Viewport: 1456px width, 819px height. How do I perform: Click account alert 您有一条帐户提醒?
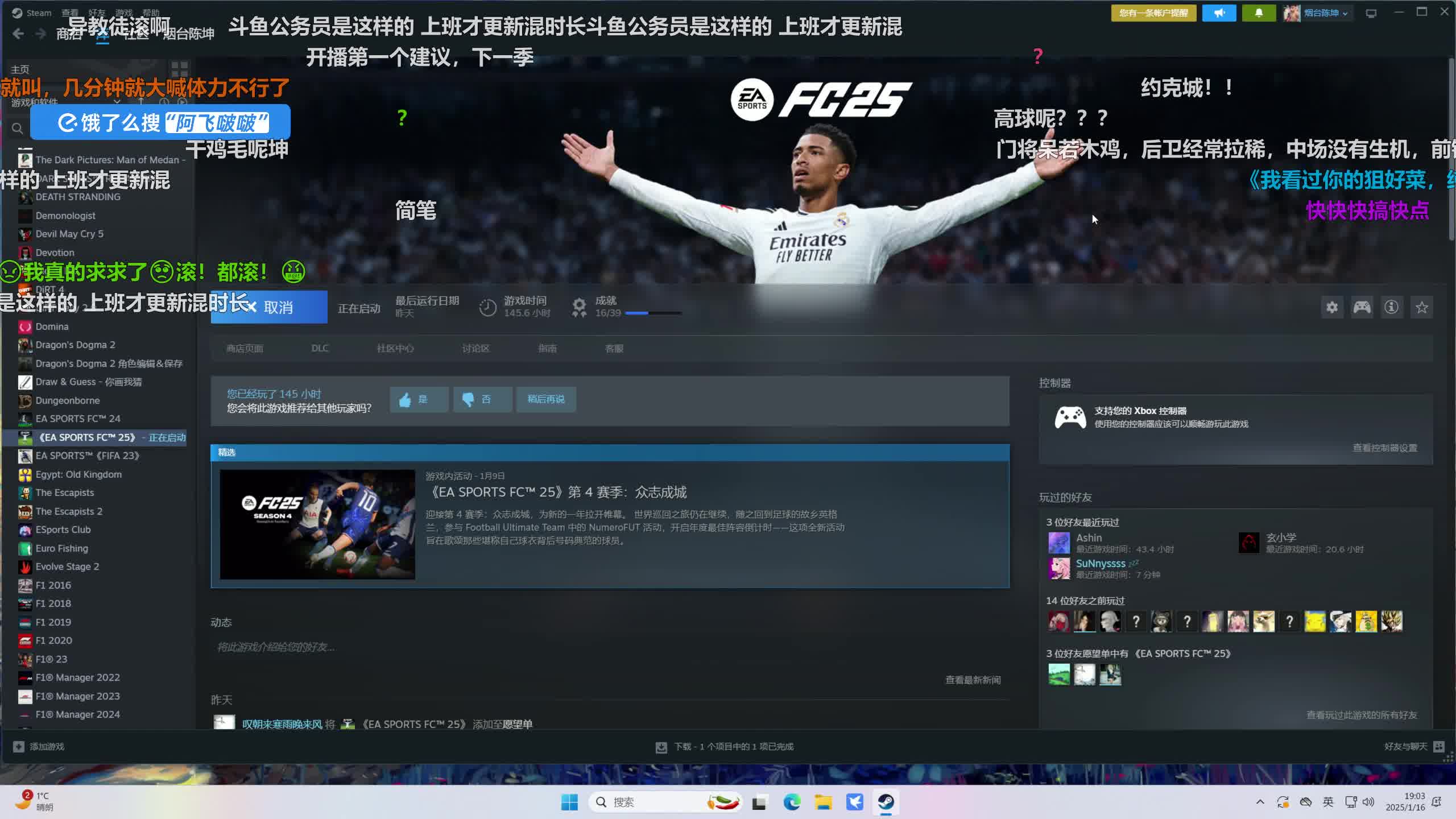click(x=1153, y=13)
